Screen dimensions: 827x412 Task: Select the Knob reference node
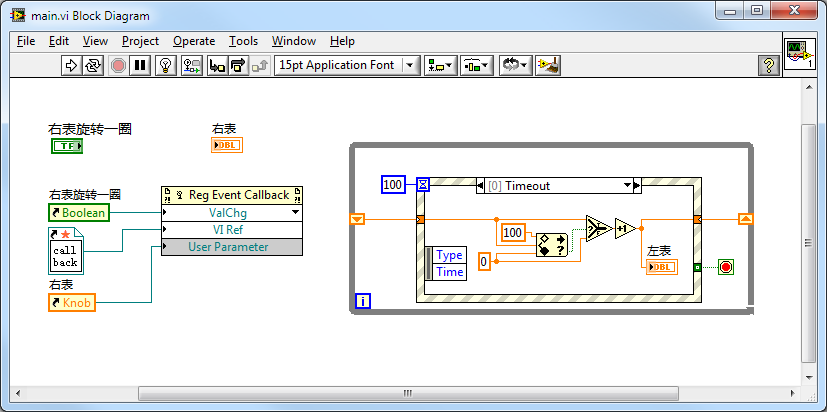71,302
